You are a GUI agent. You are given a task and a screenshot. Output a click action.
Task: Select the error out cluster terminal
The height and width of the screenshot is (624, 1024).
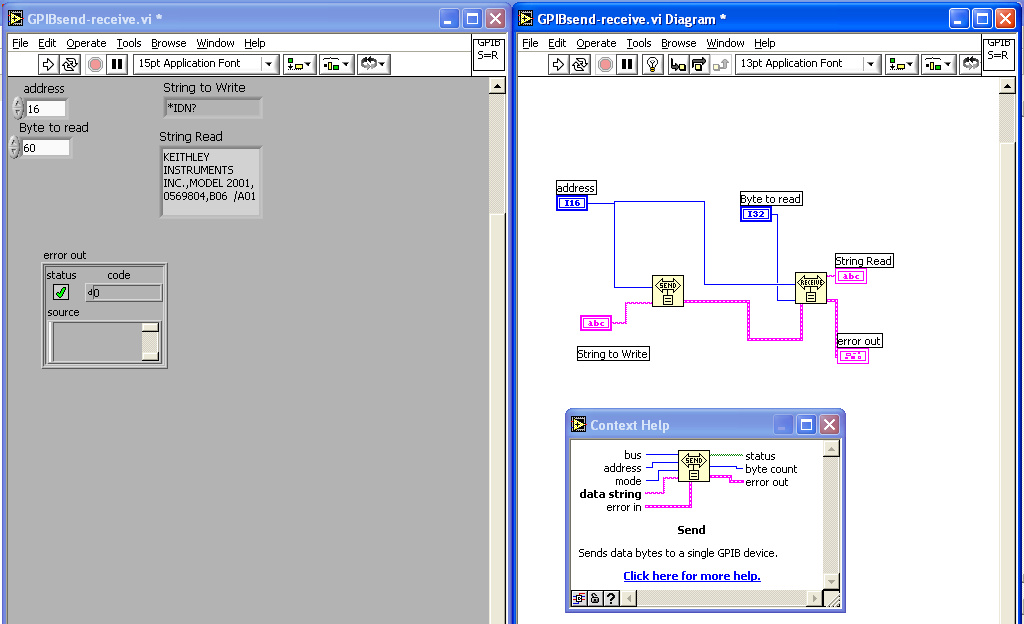[852, 356]
